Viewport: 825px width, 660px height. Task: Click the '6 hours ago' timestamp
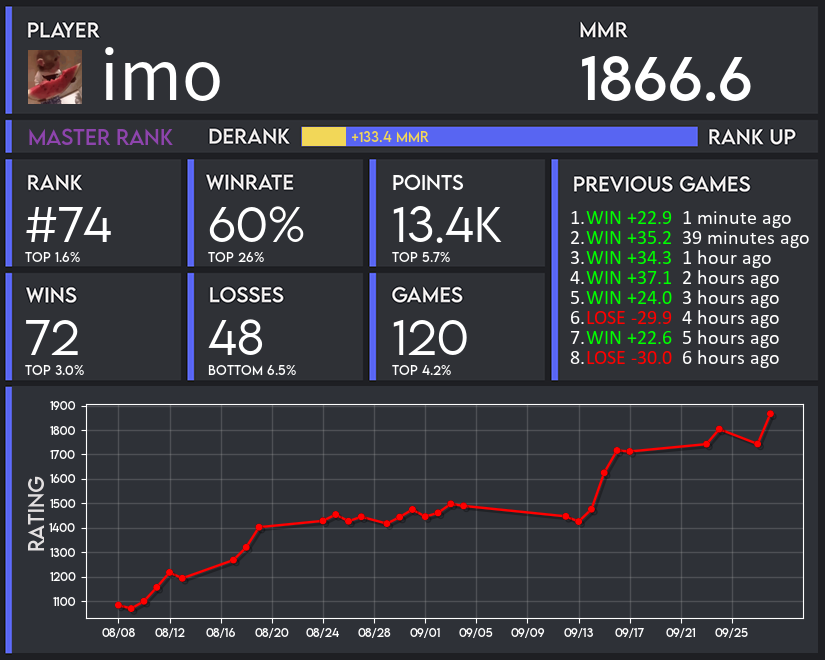pos(731,358)
